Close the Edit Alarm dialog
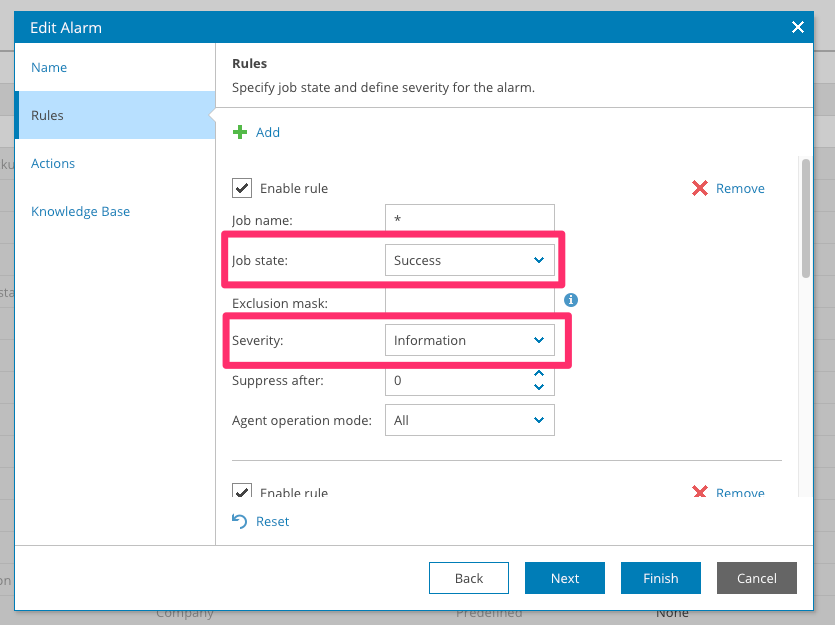 click(x=798, y=28)
